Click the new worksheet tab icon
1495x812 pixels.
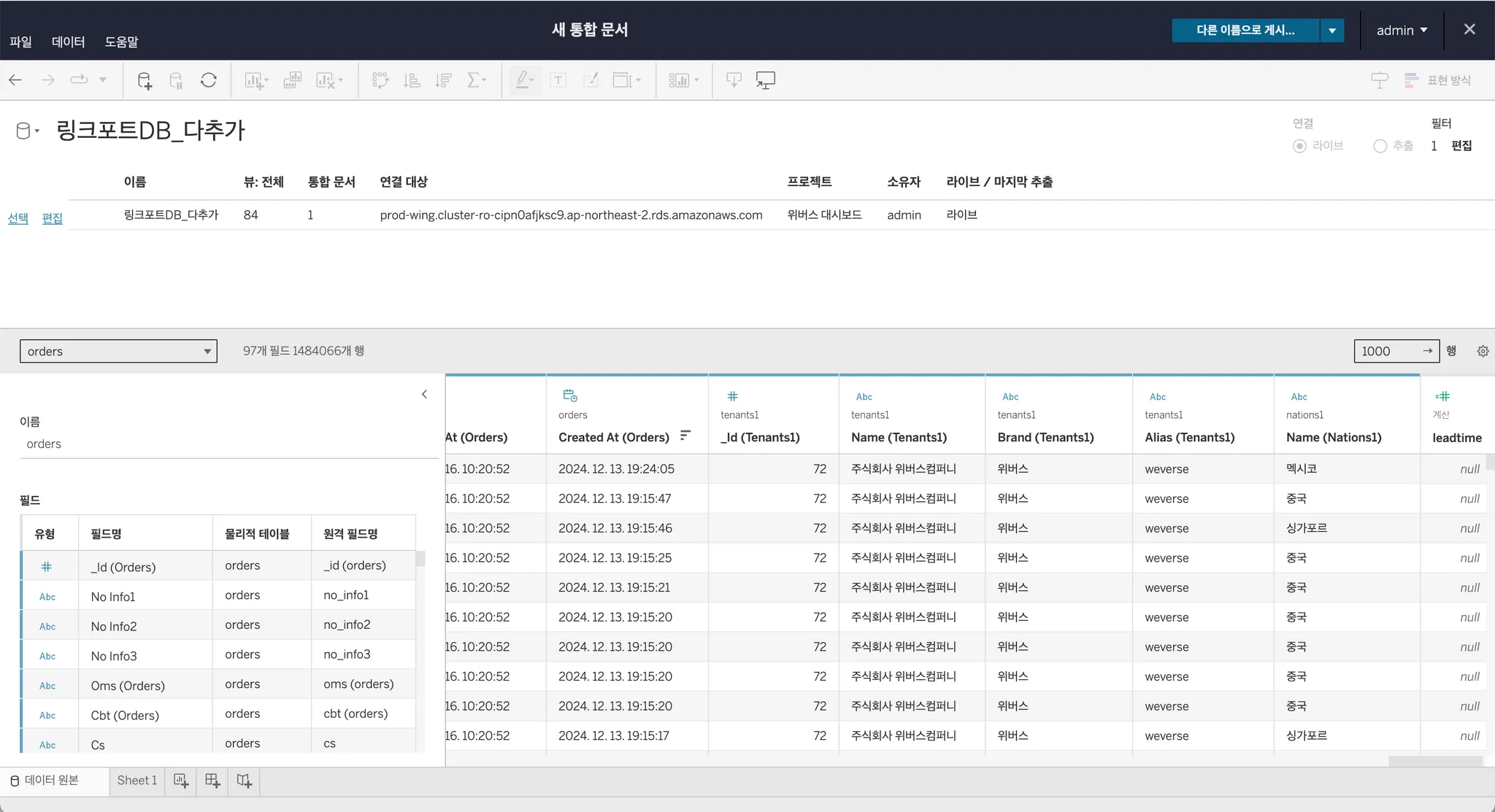[181, 781]
